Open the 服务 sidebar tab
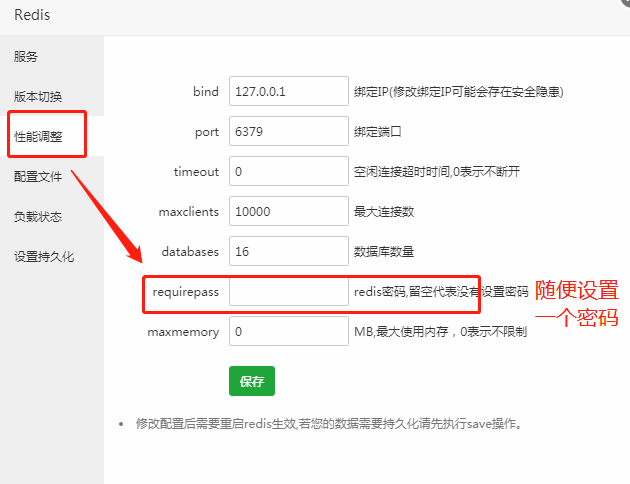Image resolution: width=630 pixels, height=484 pixels. click(x=26, y=56)
